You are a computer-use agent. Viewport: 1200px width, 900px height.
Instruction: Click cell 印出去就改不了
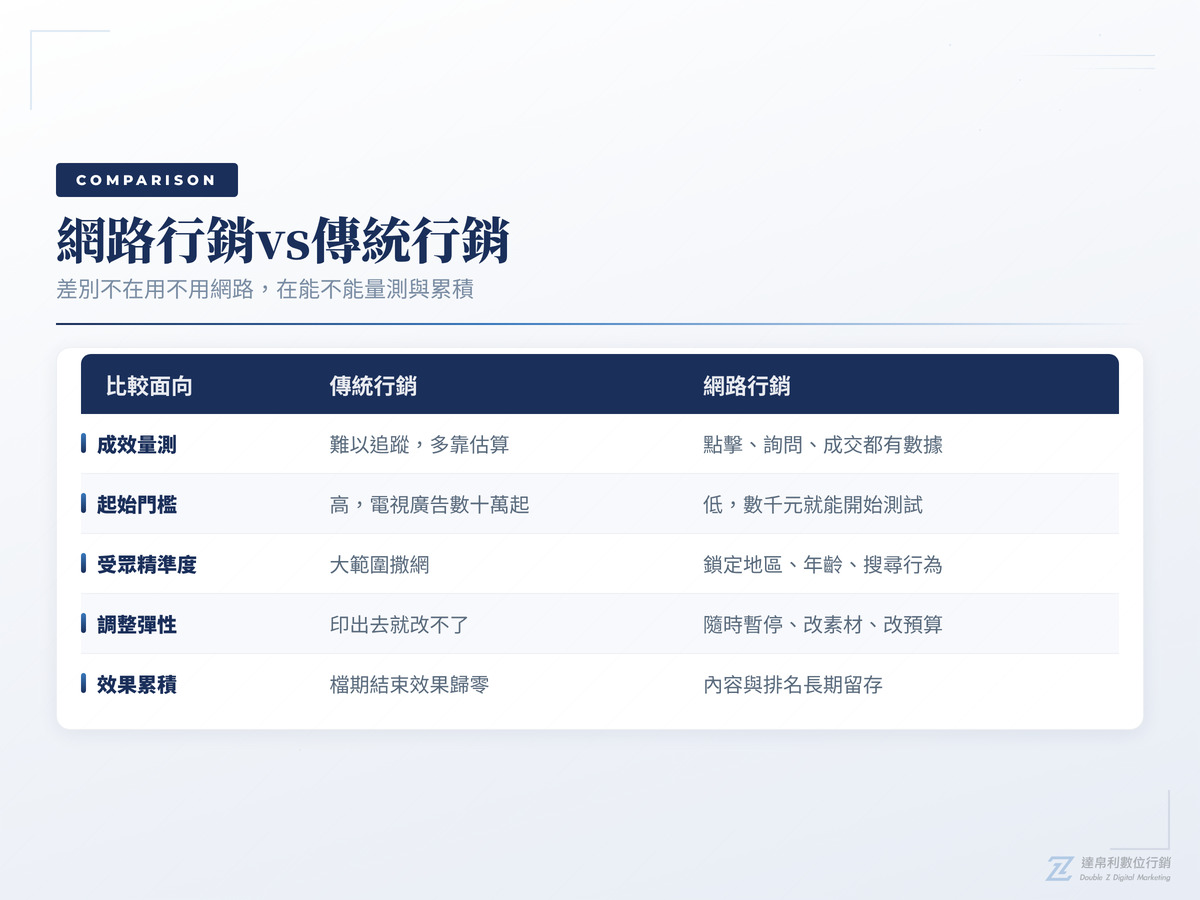pos(400,625)
